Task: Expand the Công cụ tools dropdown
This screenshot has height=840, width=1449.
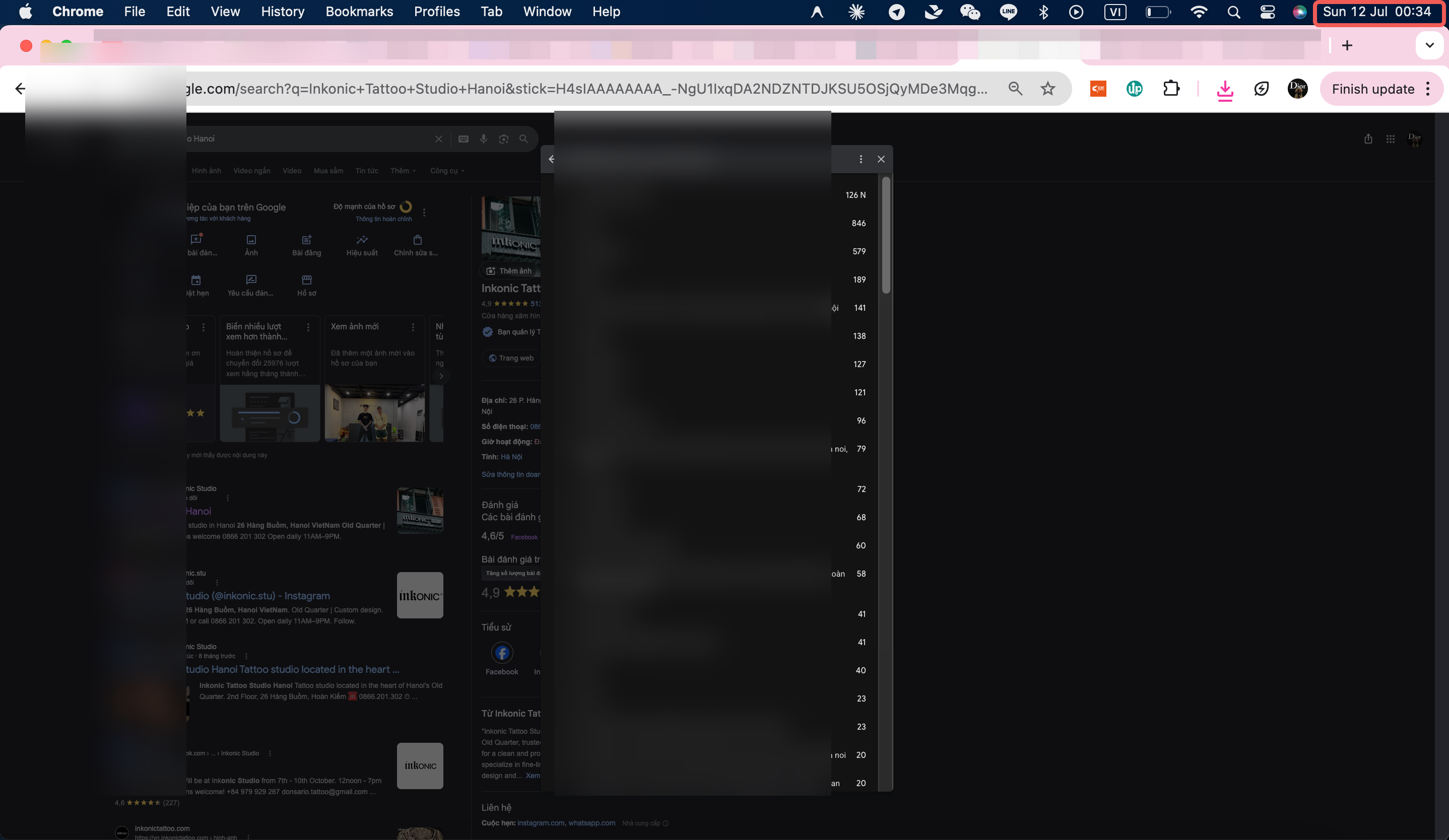Action: [447, 171]
